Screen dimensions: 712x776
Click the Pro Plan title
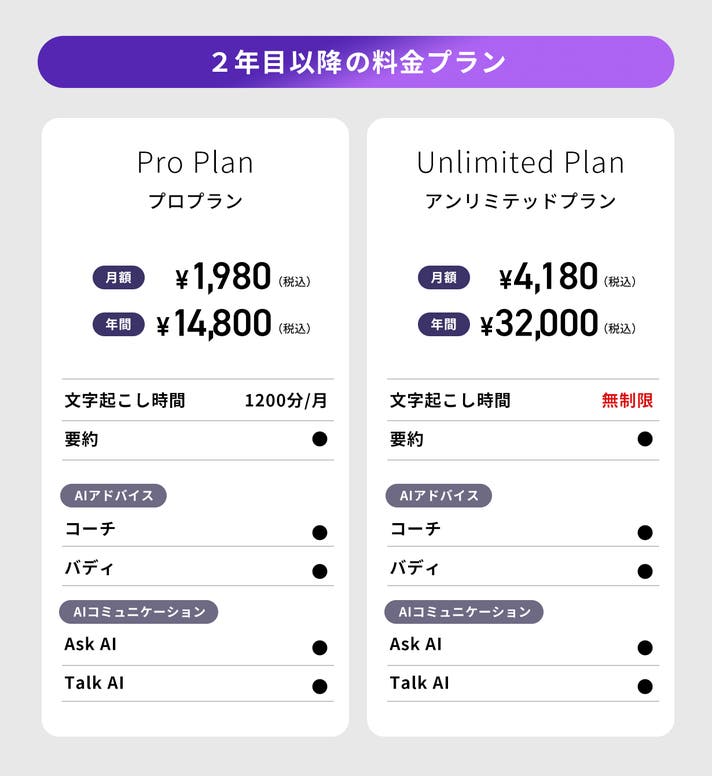point(195,162)
